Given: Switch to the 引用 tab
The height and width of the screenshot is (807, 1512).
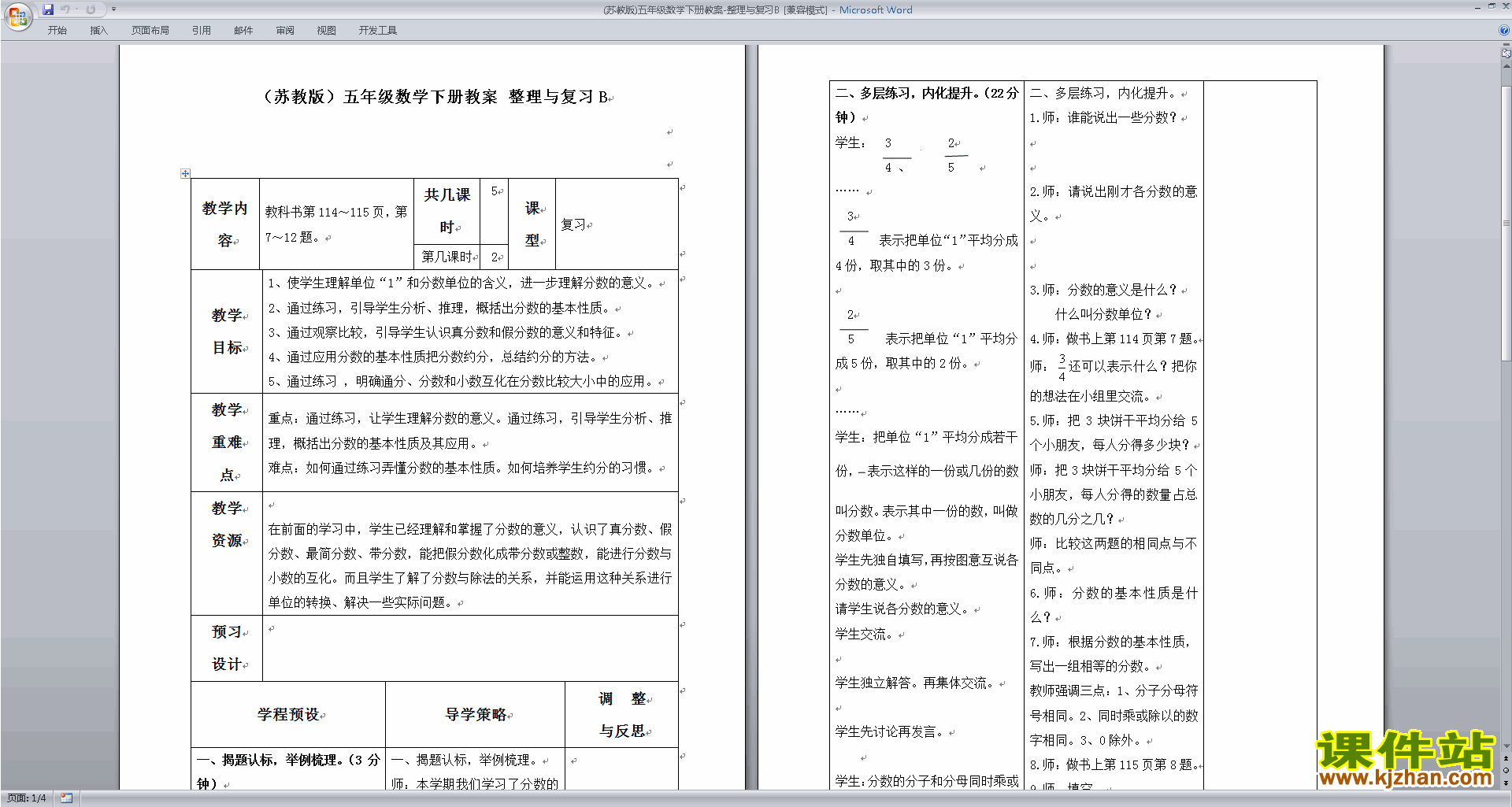Looking at the screenshot, I should click(x=202, y=31).
